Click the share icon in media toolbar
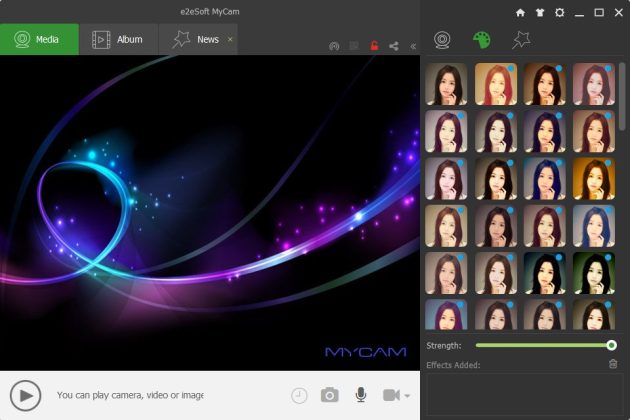This screenshot has width=630, height=420. click(394, 46)
